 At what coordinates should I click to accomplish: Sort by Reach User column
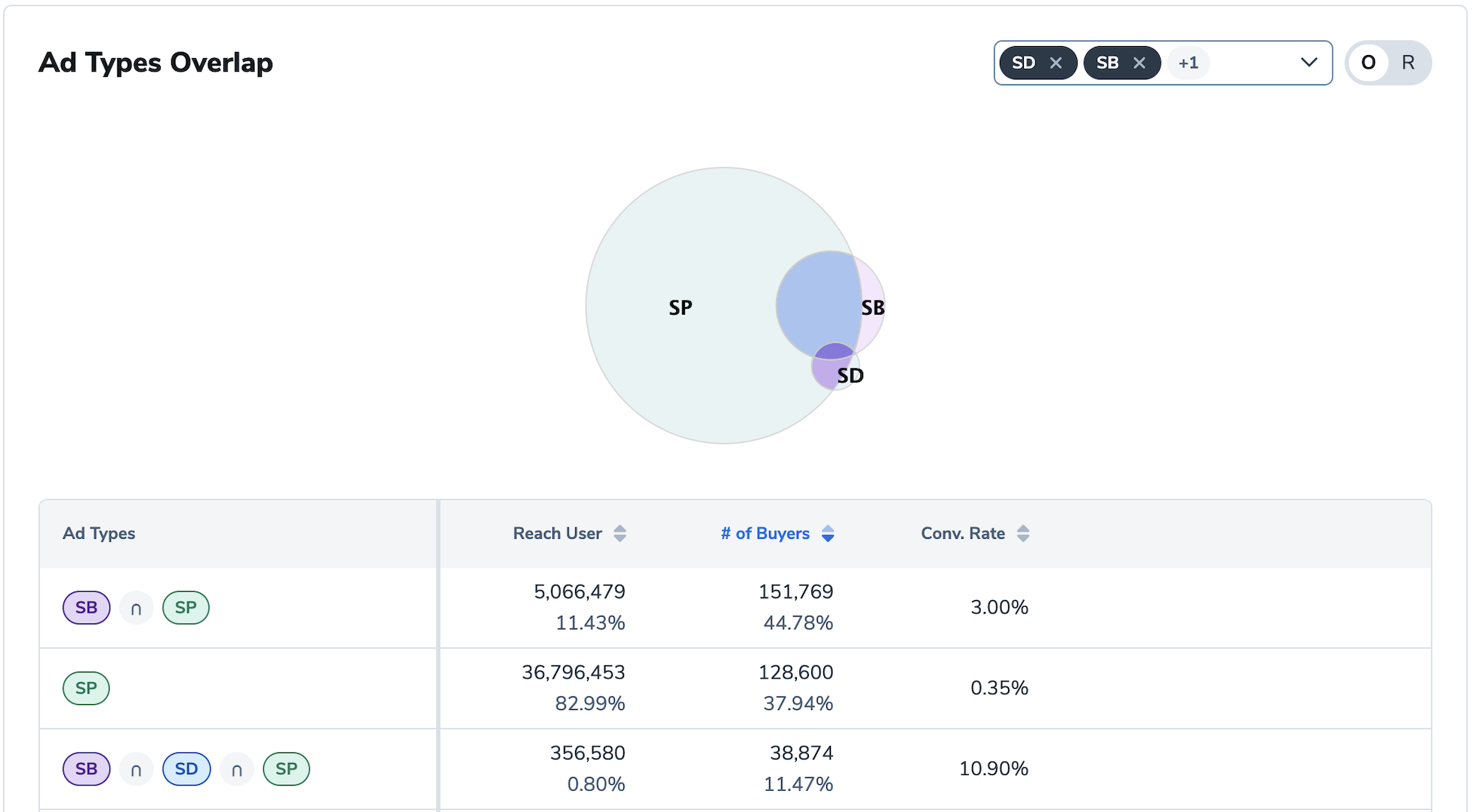(620, 534)
